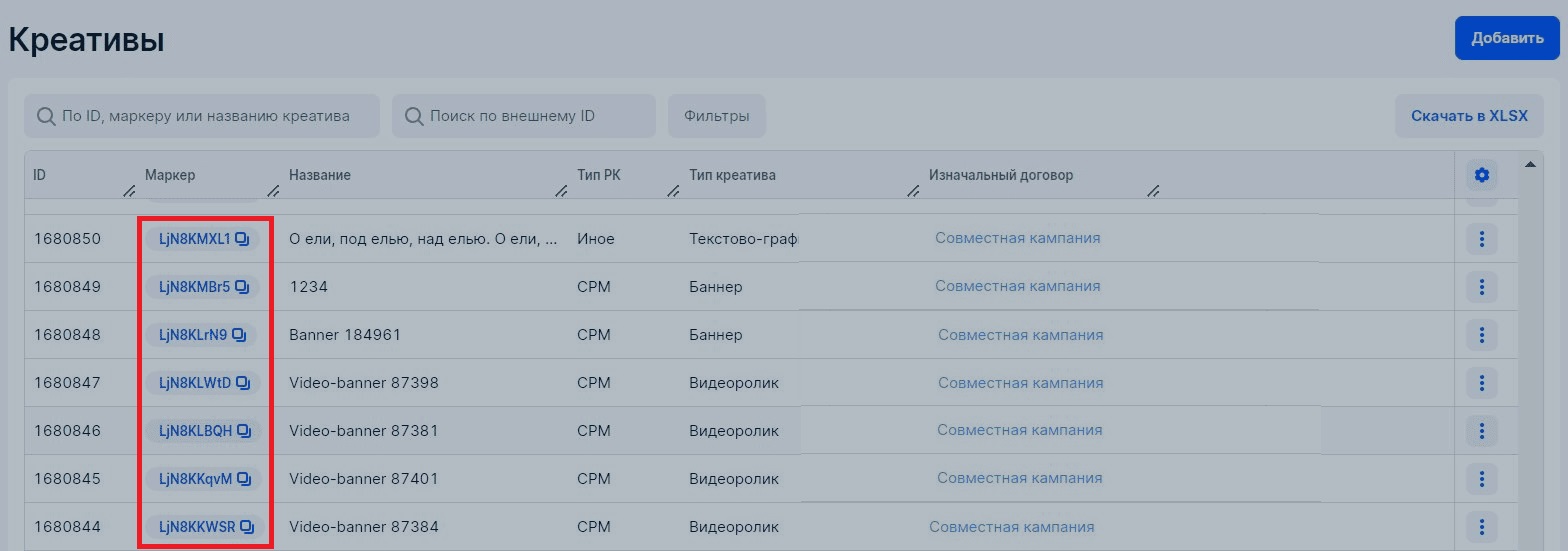Download the table via Скачать в XLSX

point(1469,116)
